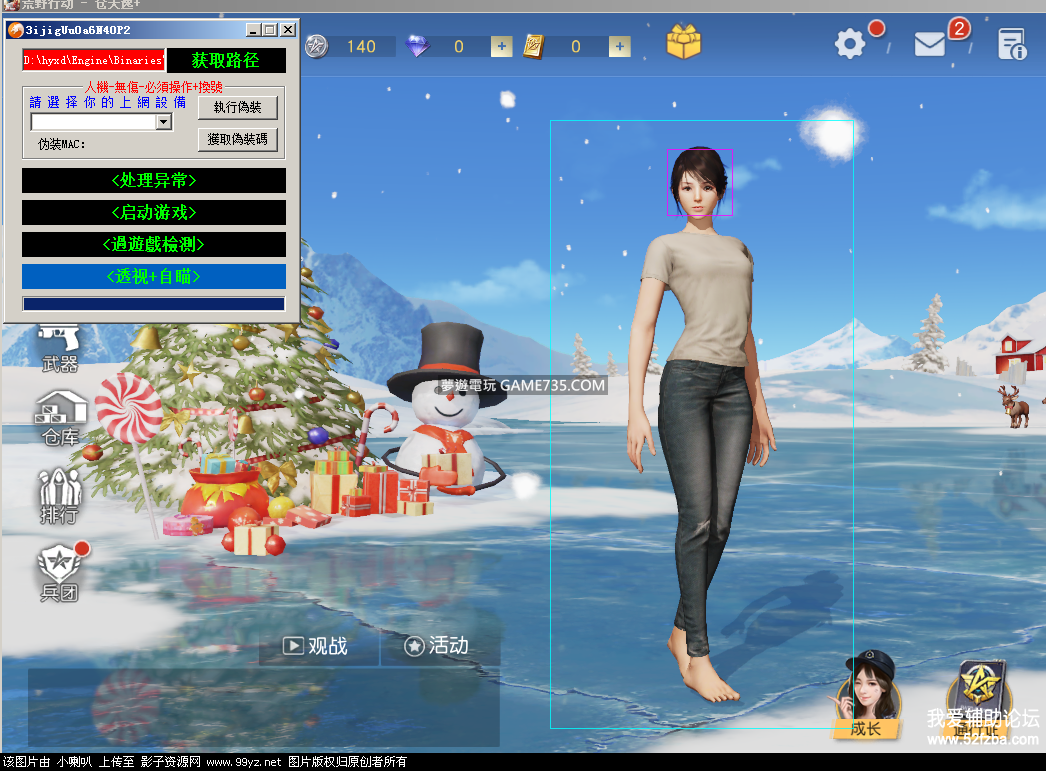Open the mail inbox envelope icon
This screenshot has height=771, width=1046.
tap(930, 44)
